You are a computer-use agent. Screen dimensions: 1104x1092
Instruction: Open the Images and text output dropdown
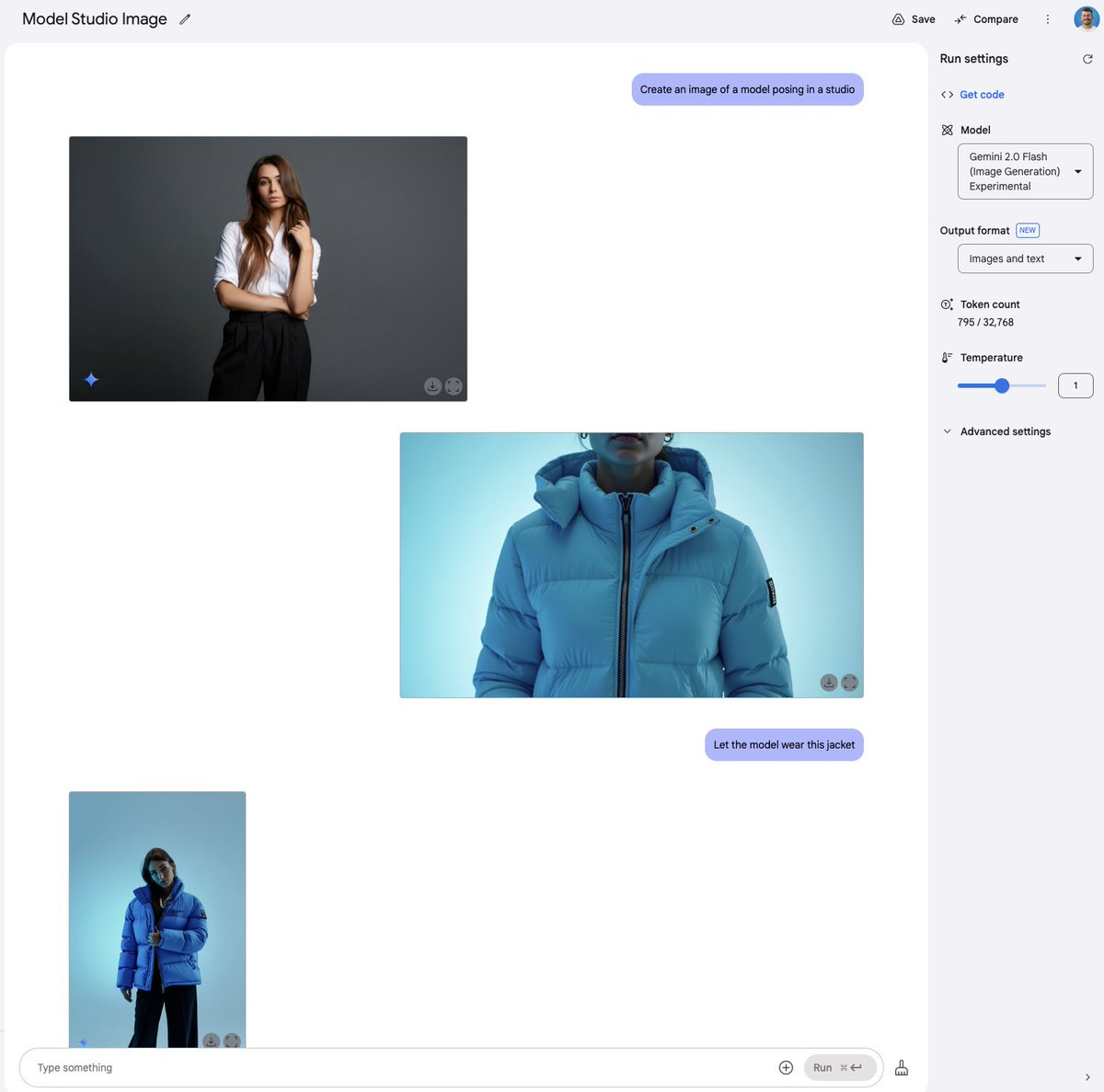point(1025,259)
